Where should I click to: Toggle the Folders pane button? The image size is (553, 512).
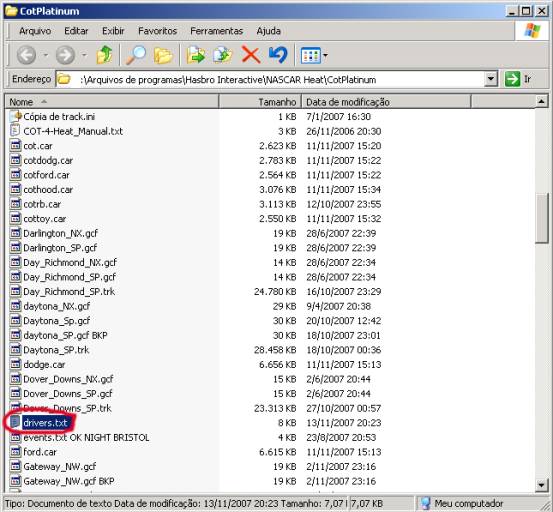click(x=163, y=55)
